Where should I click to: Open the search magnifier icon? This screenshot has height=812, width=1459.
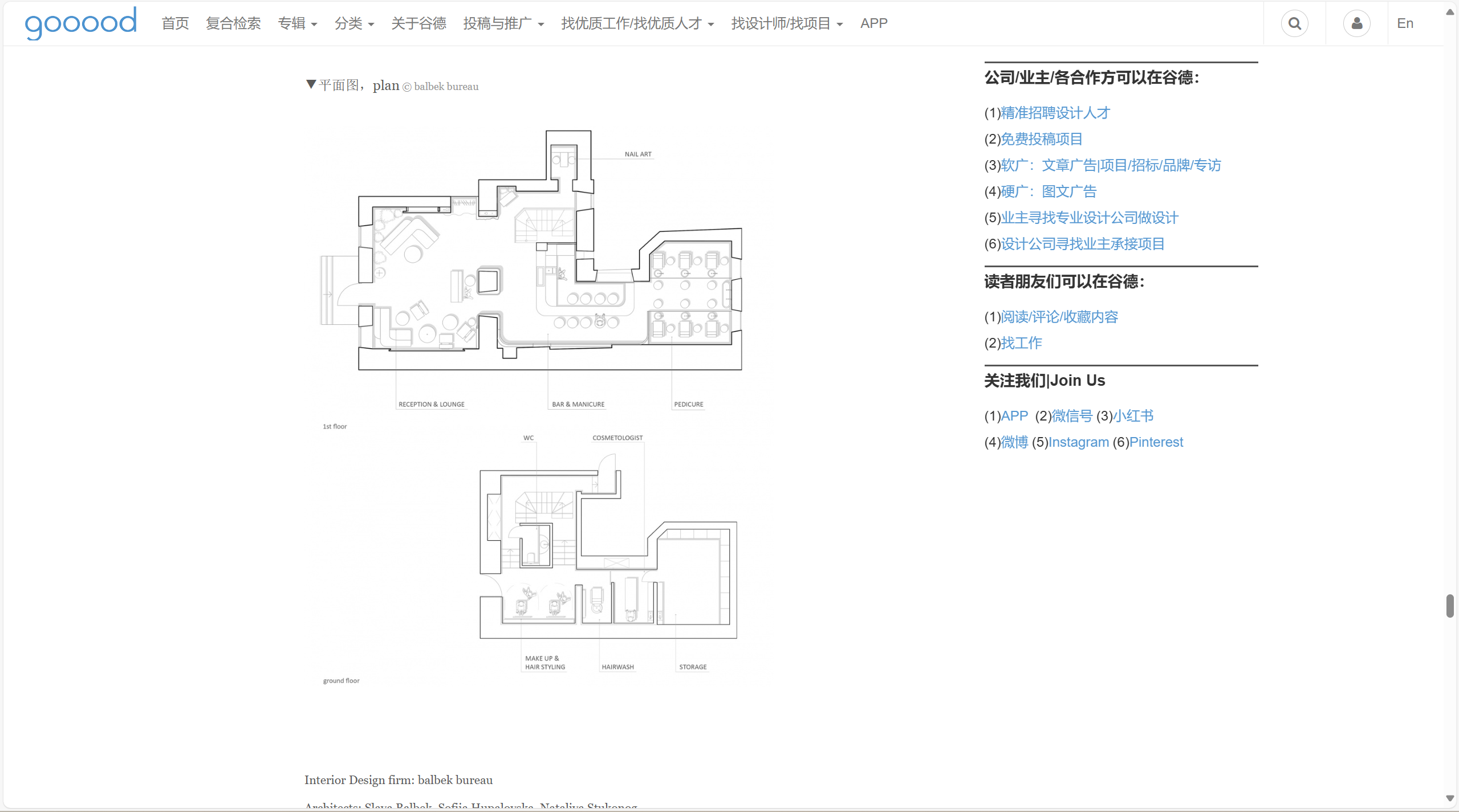[x=1294, y=23]
